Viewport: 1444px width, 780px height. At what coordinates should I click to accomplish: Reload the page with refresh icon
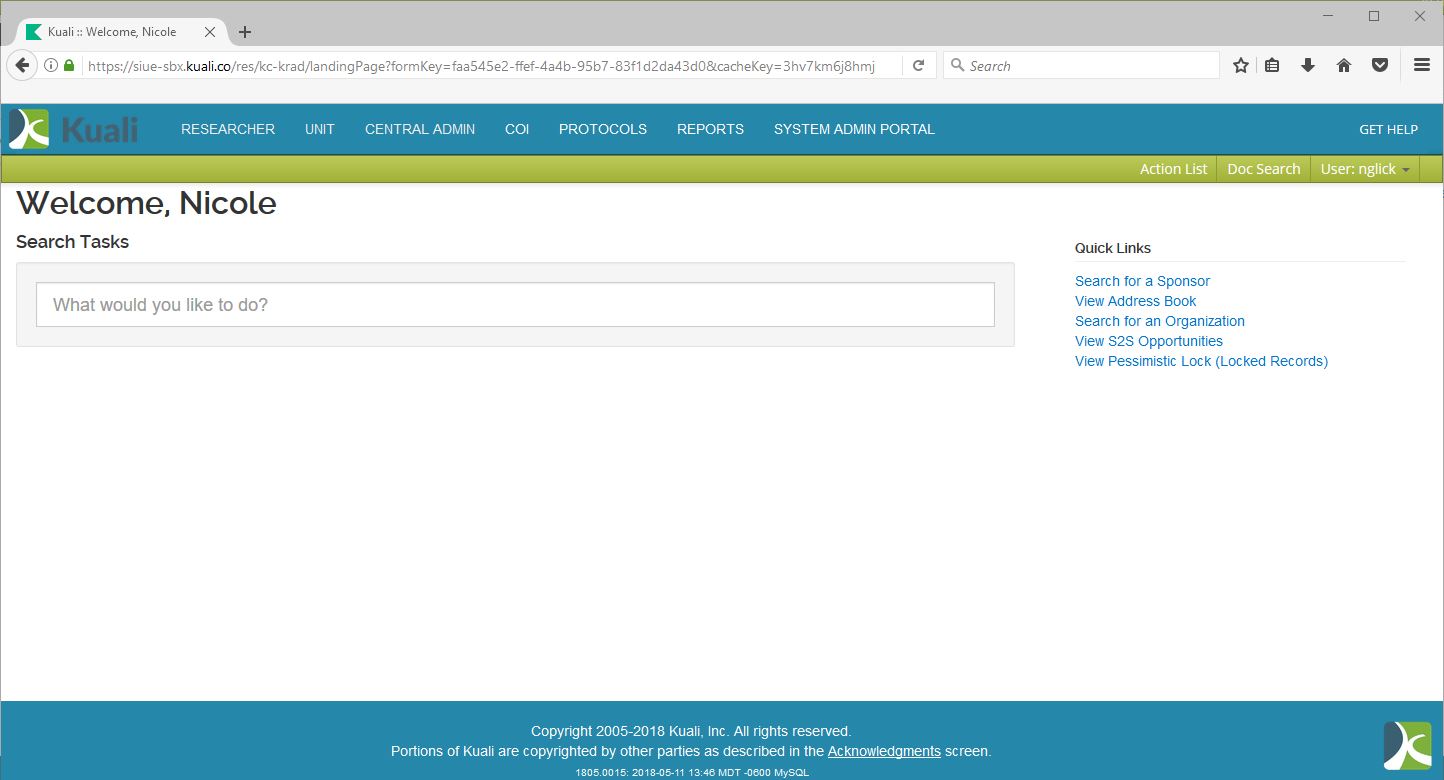pos(918,66)
